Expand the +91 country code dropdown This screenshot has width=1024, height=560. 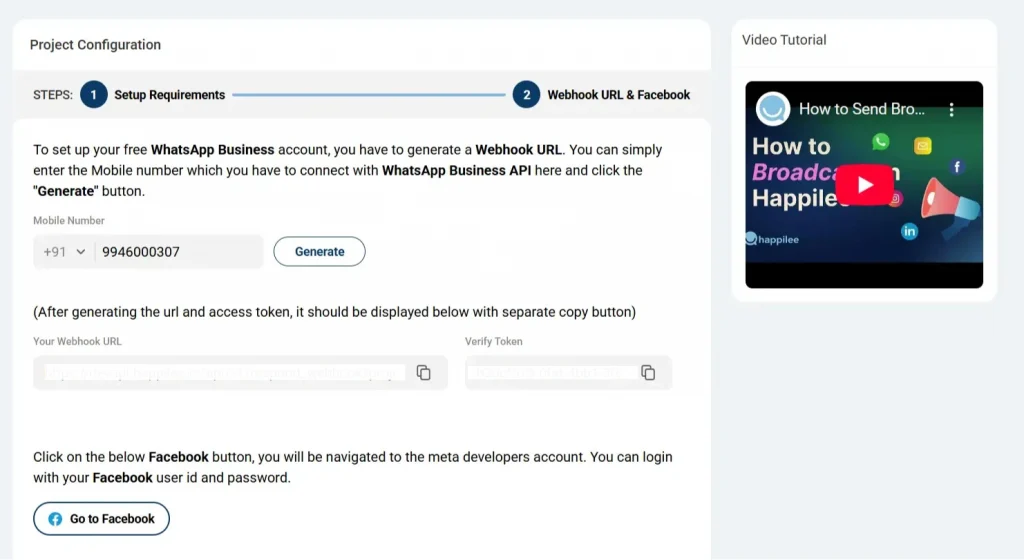coord(65,252)
